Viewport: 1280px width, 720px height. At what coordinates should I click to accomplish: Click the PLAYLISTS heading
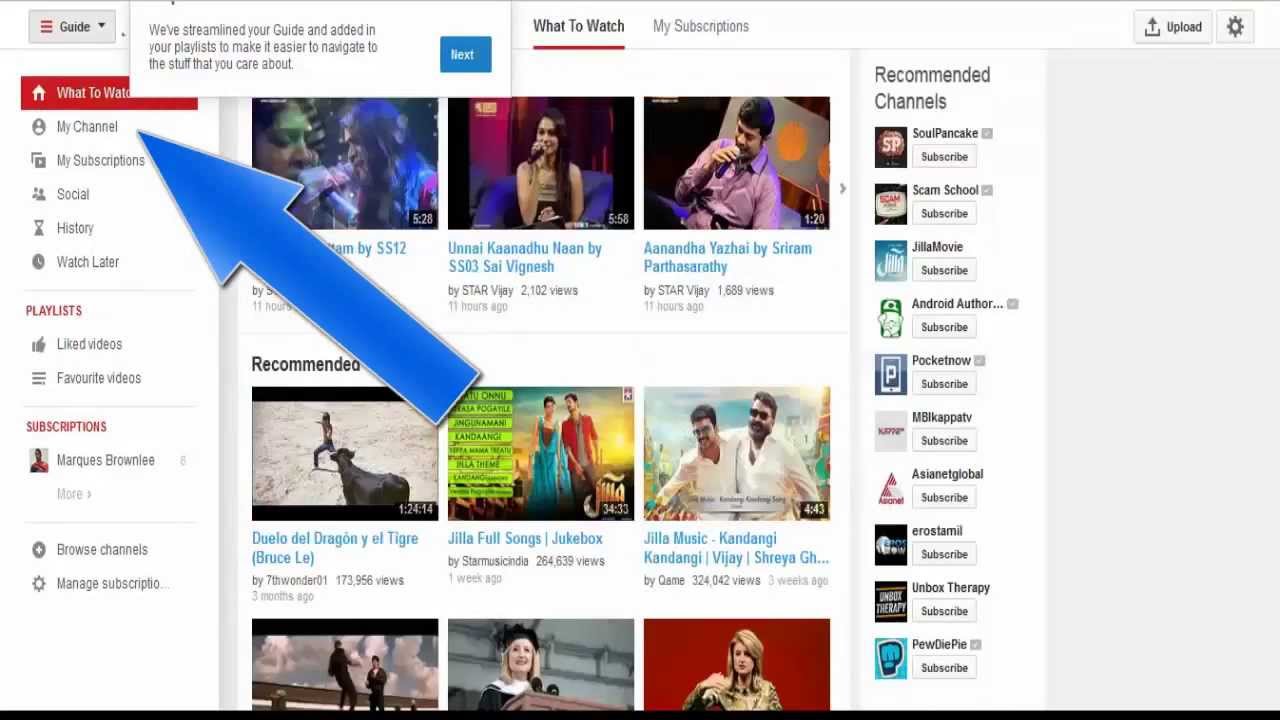(54, 311)
